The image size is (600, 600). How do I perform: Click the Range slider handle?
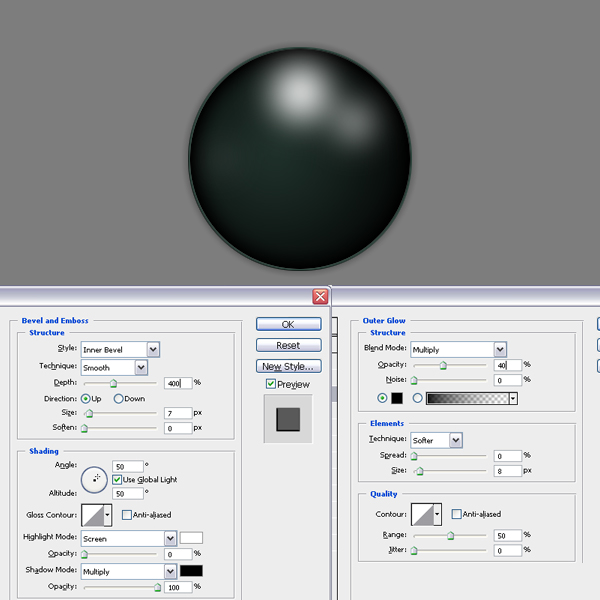pos(450,536)
